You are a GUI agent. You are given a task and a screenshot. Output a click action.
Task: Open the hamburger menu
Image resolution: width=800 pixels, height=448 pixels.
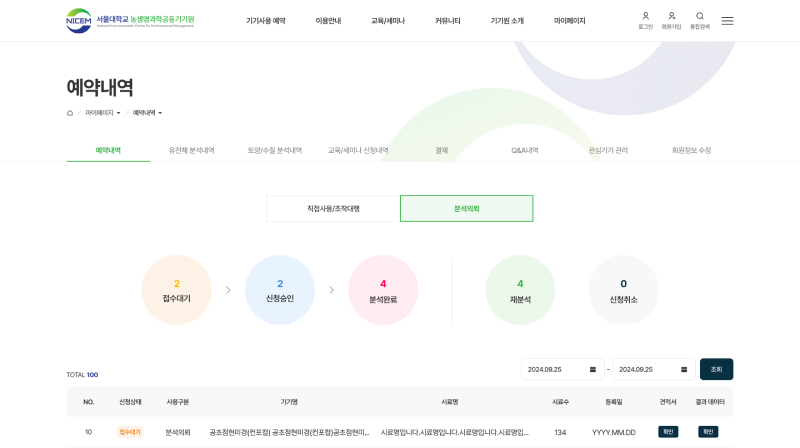coord(727,20)
